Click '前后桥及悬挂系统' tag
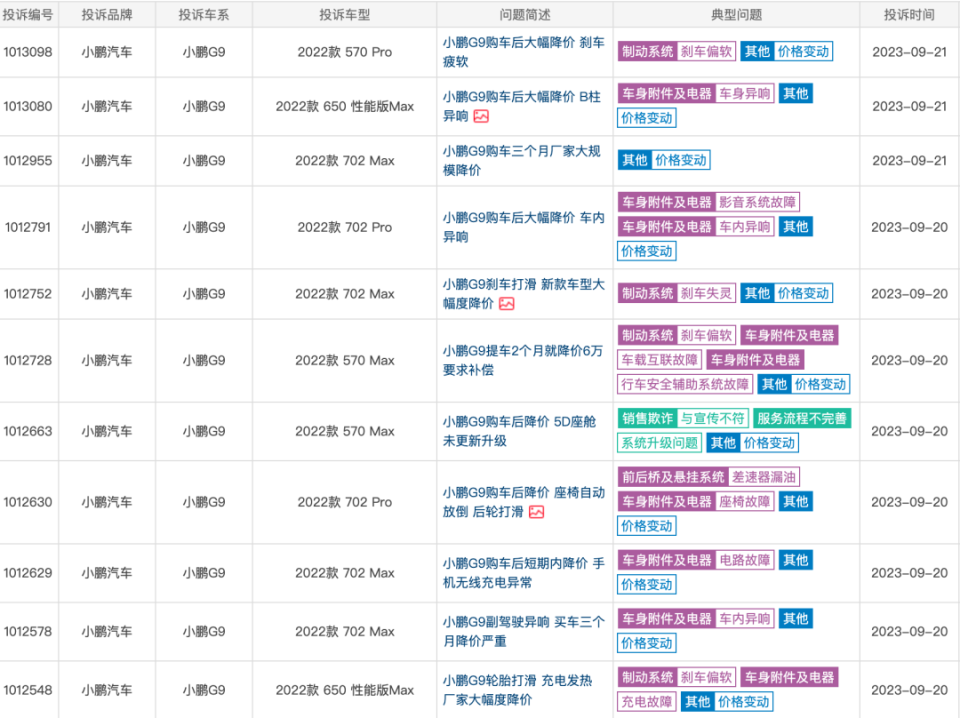Viewport: 960px width, 718px height. click(673, 477)
